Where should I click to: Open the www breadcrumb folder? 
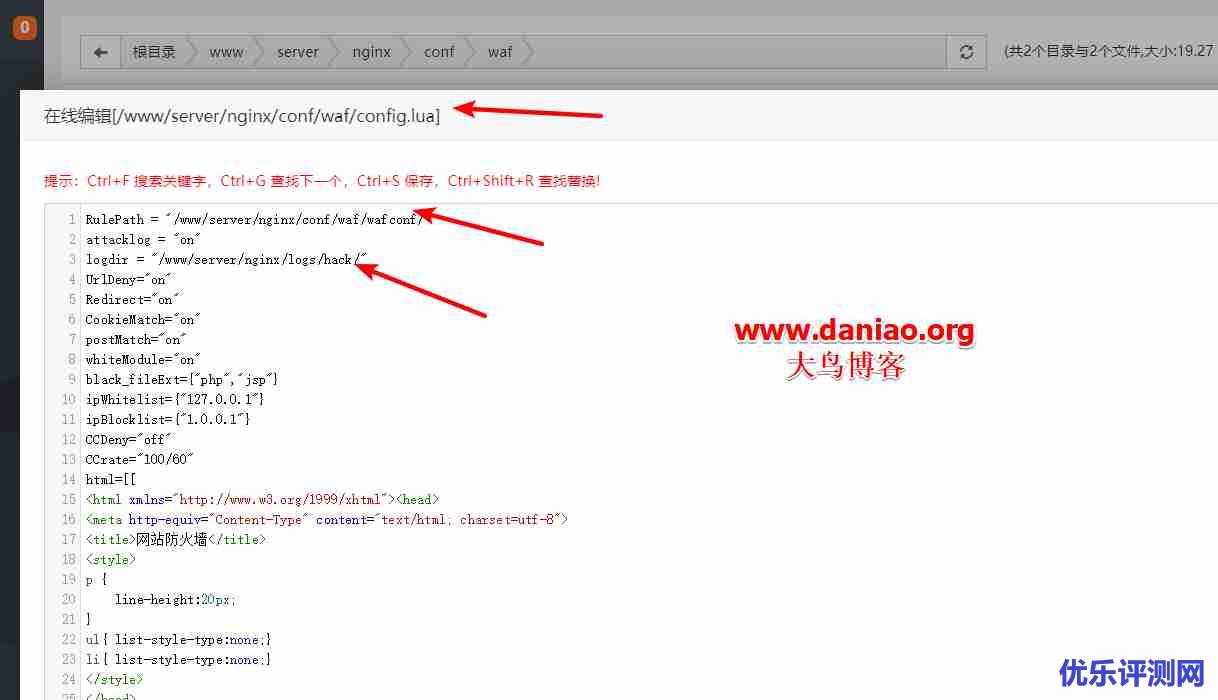pyautogui.click(x=226, y=52)
